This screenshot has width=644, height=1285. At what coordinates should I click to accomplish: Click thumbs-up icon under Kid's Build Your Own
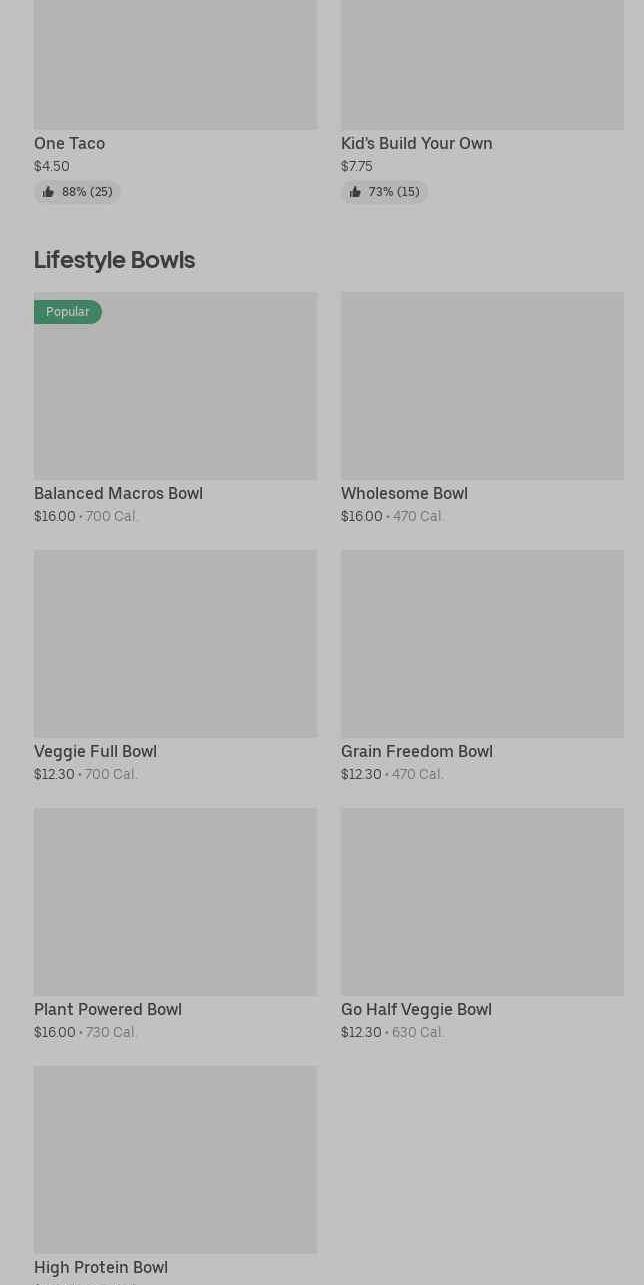(x=355, y=192)
